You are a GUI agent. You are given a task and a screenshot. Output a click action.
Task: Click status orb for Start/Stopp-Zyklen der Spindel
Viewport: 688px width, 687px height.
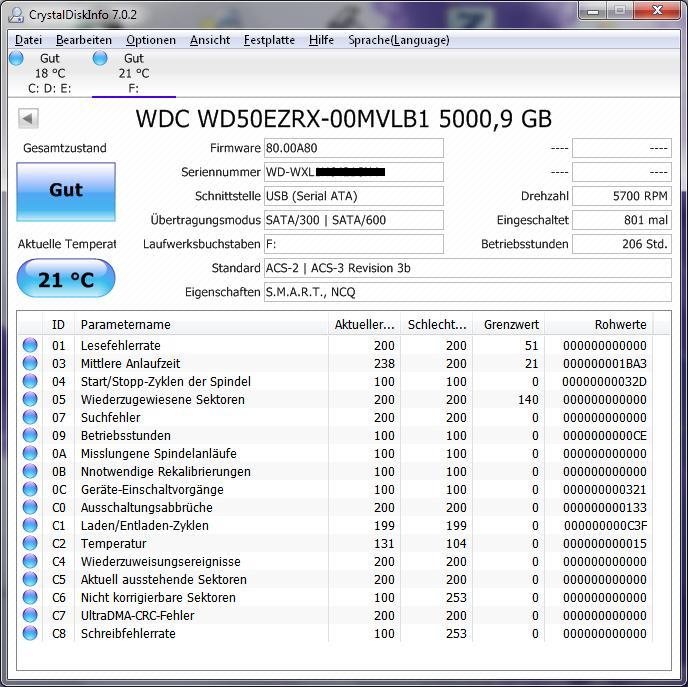pyautogui.click(x=30, y=381)
